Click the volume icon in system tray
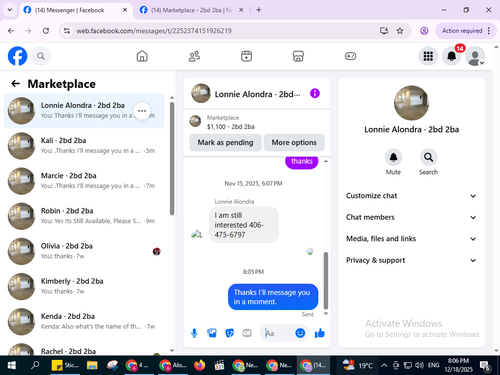 click(420, 365)
